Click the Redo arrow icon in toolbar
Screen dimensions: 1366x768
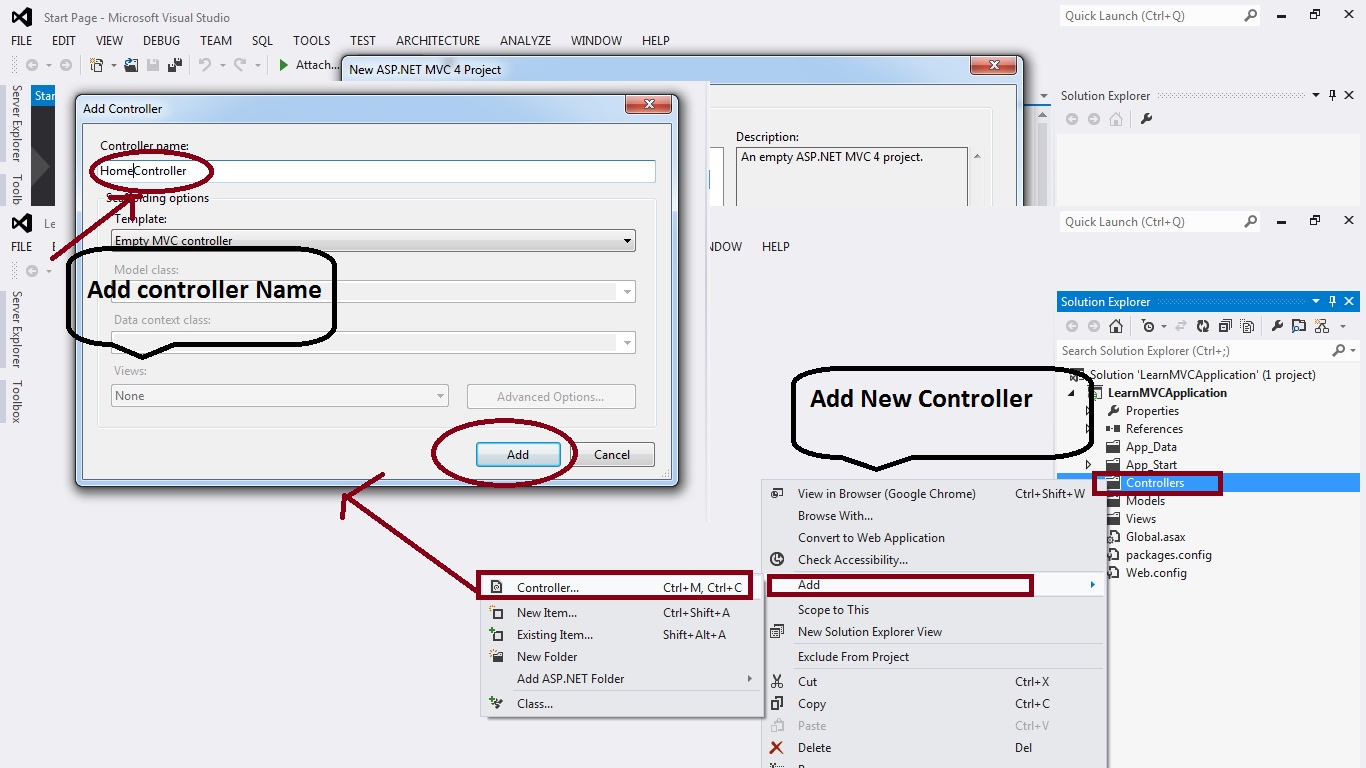click(240, 65)
